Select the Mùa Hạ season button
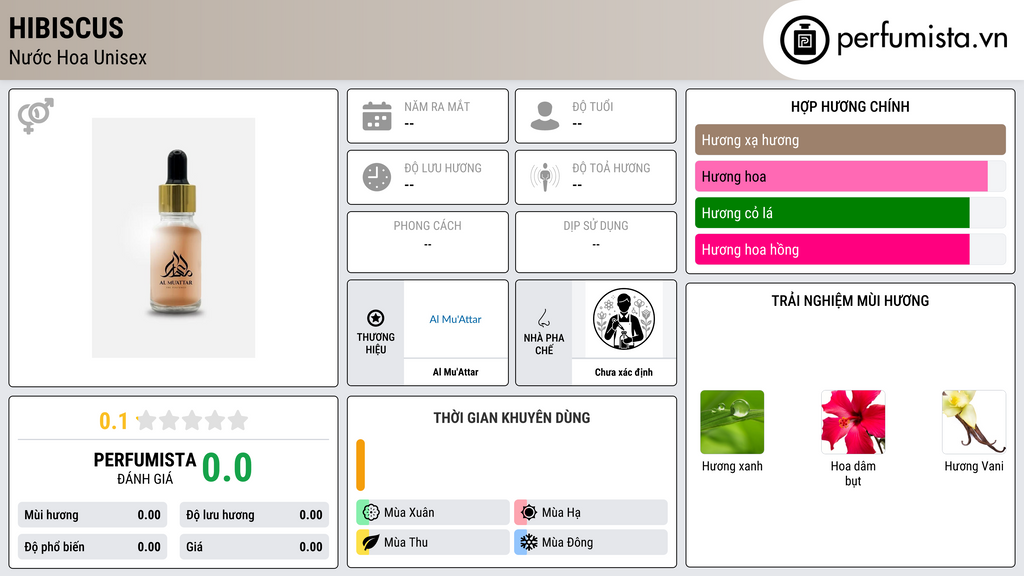Screen dimensions: 1024x576 [591, 512]
